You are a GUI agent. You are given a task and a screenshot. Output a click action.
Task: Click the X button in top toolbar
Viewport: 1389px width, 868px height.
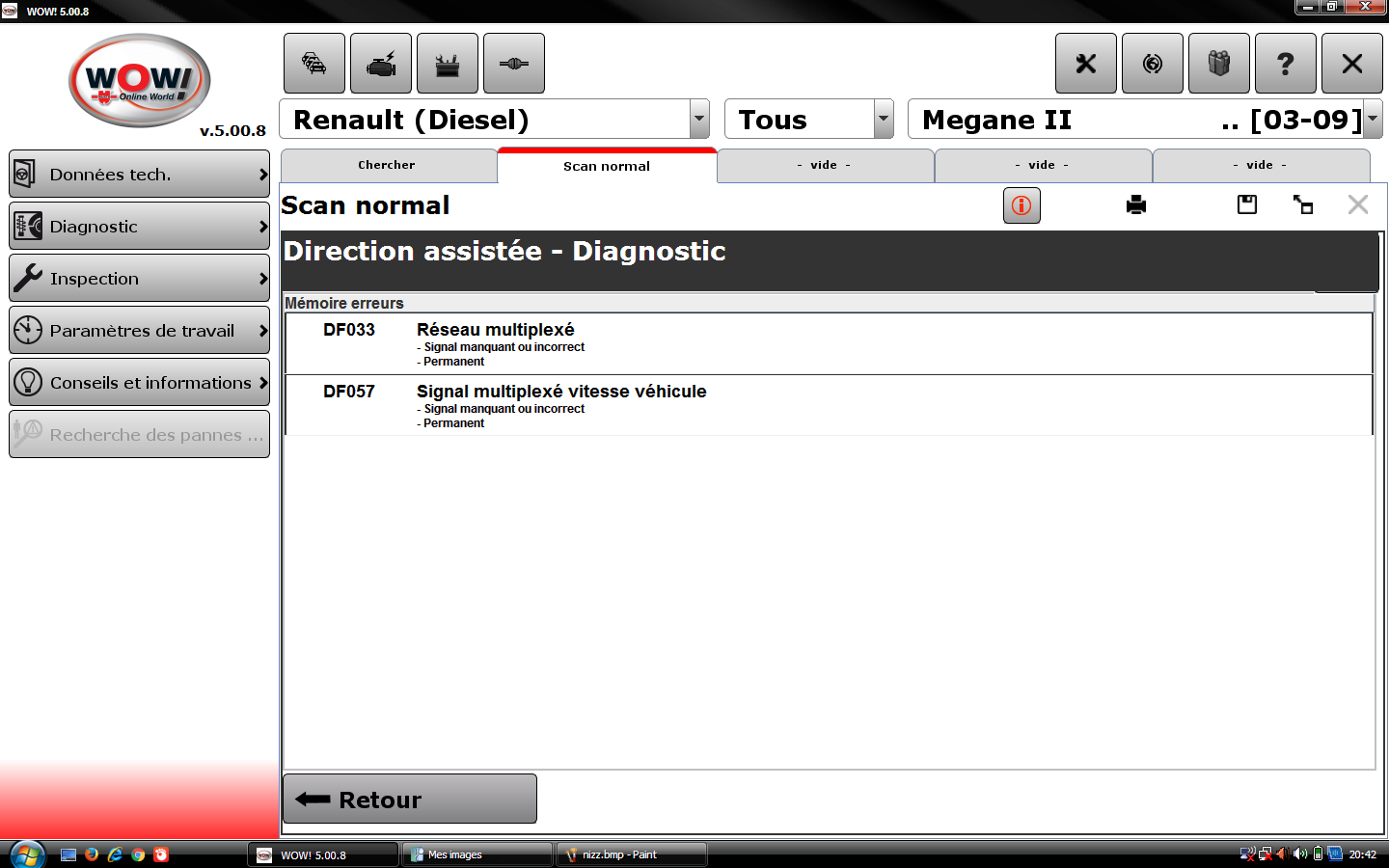pyautogui.click(x=1352, y=64)
